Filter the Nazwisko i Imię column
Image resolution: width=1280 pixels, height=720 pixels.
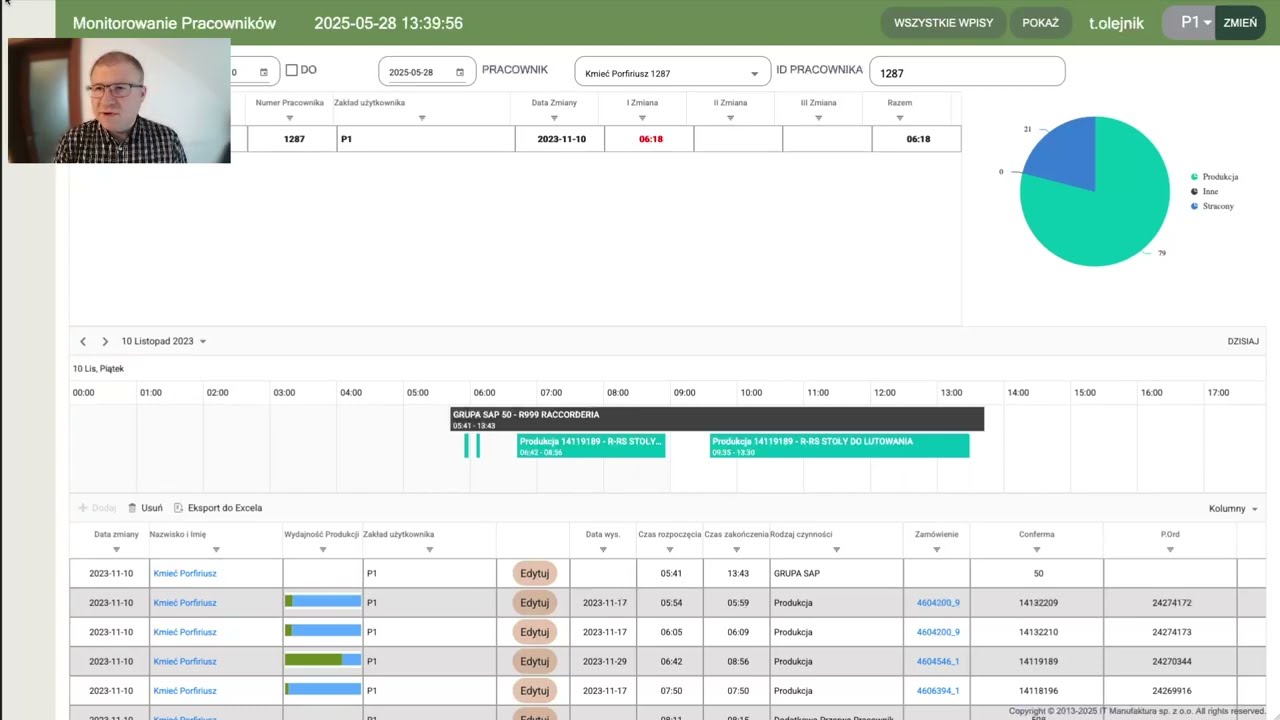[216, 550]
